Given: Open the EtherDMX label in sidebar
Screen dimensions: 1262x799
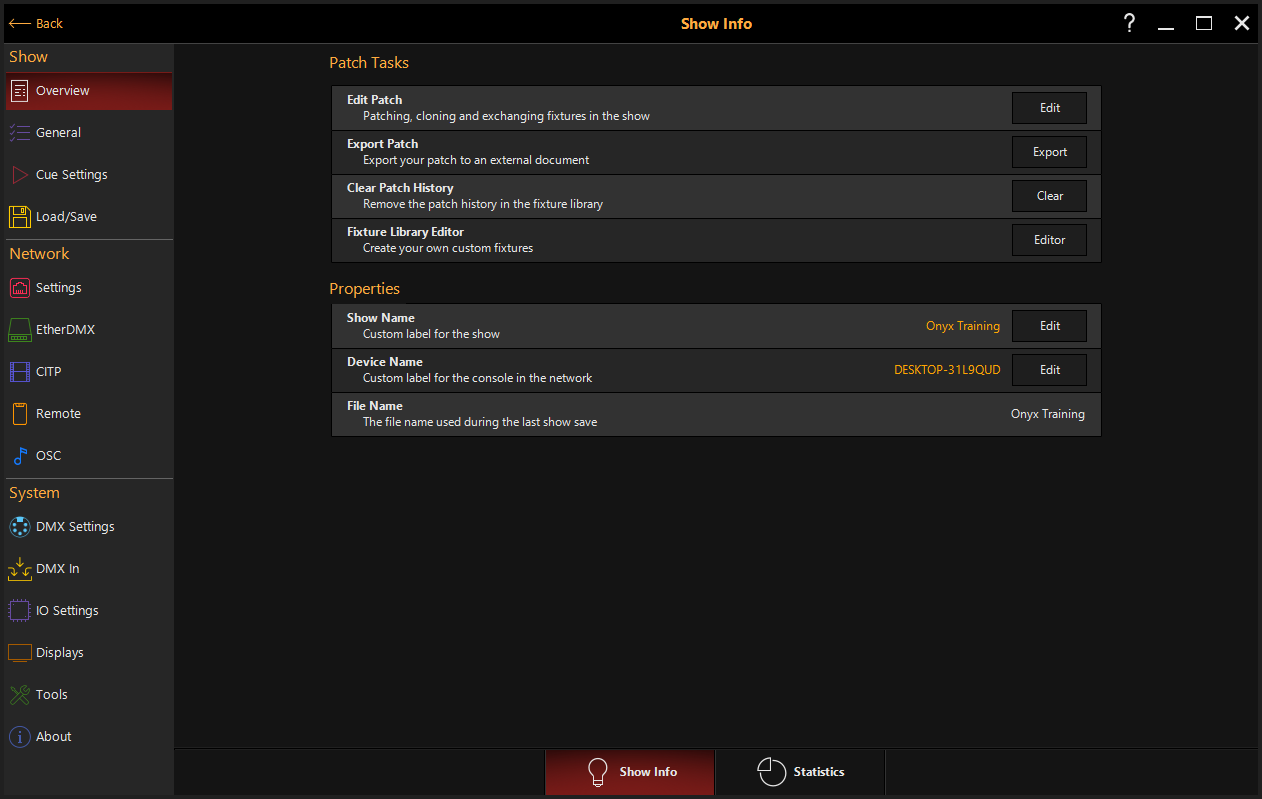Looking at the screenshot, I should [x=65, y=330].
